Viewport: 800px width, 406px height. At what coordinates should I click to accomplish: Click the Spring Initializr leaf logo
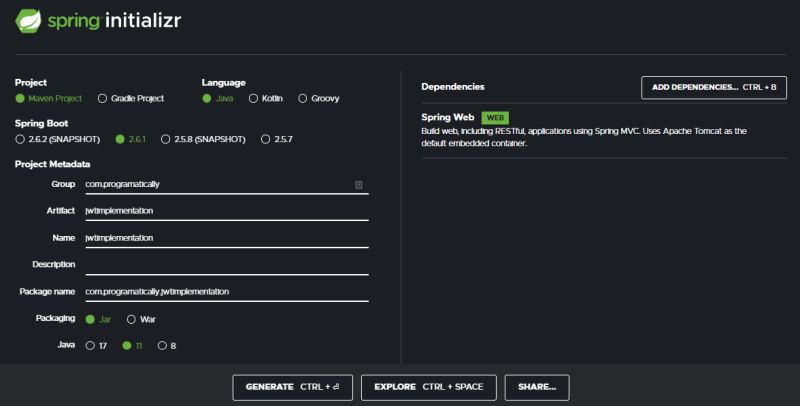[x=29, y=20]
